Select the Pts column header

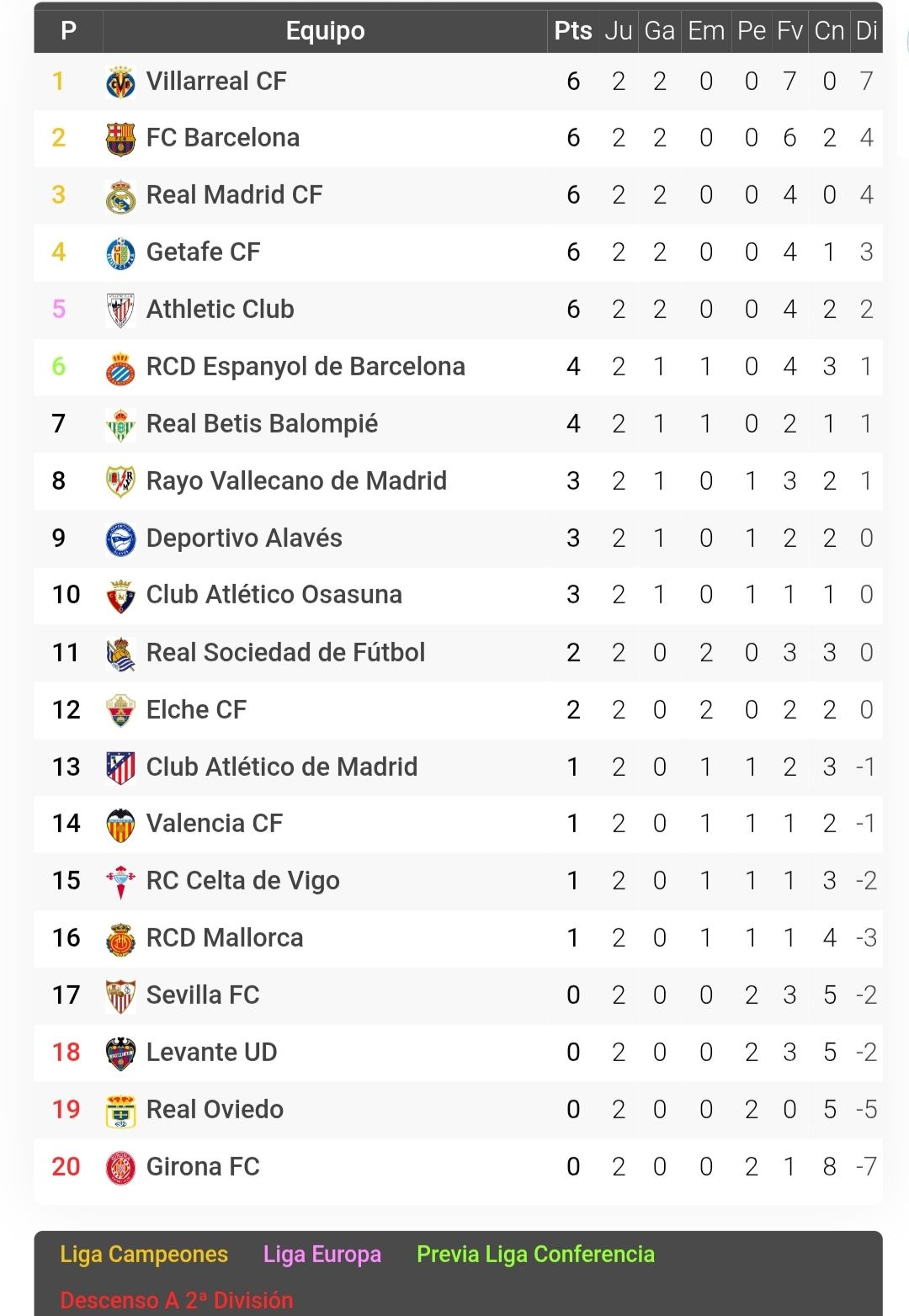pos(573,31)
